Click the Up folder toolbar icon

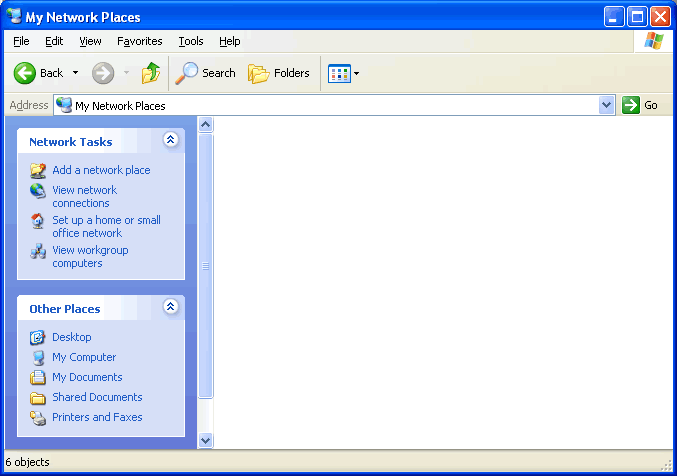point(150,73)
